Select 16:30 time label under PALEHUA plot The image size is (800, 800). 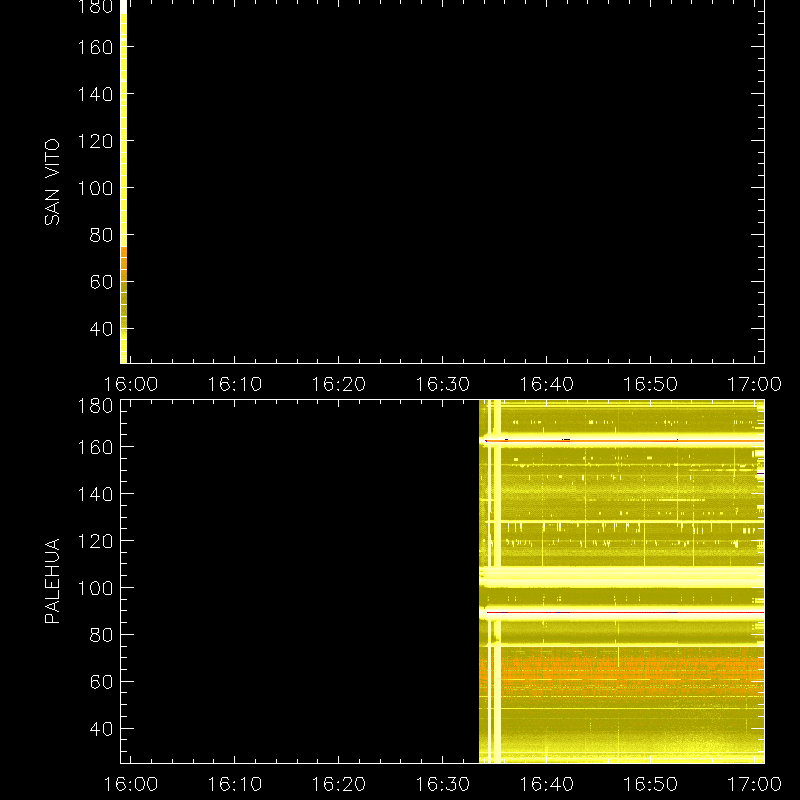442,784
